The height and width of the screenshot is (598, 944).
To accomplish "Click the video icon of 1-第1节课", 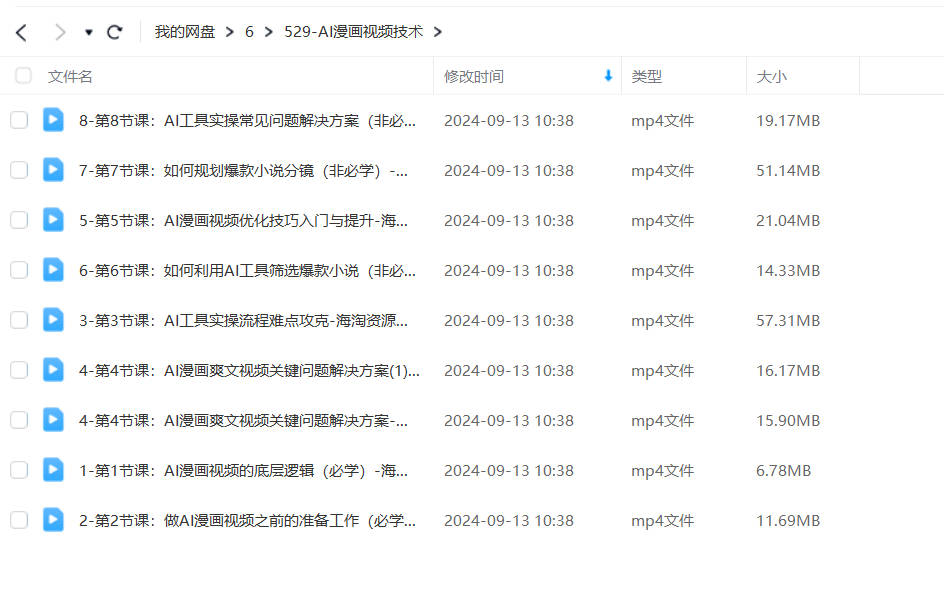I will (53, 470).
